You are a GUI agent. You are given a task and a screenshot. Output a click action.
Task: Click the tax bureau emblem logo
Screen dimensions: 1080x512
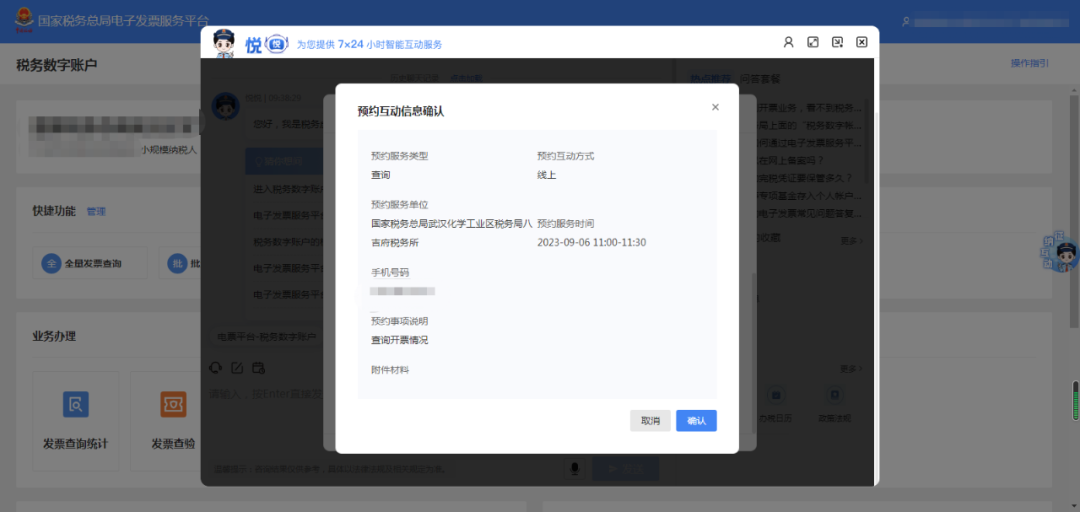(x=24, y=21)
